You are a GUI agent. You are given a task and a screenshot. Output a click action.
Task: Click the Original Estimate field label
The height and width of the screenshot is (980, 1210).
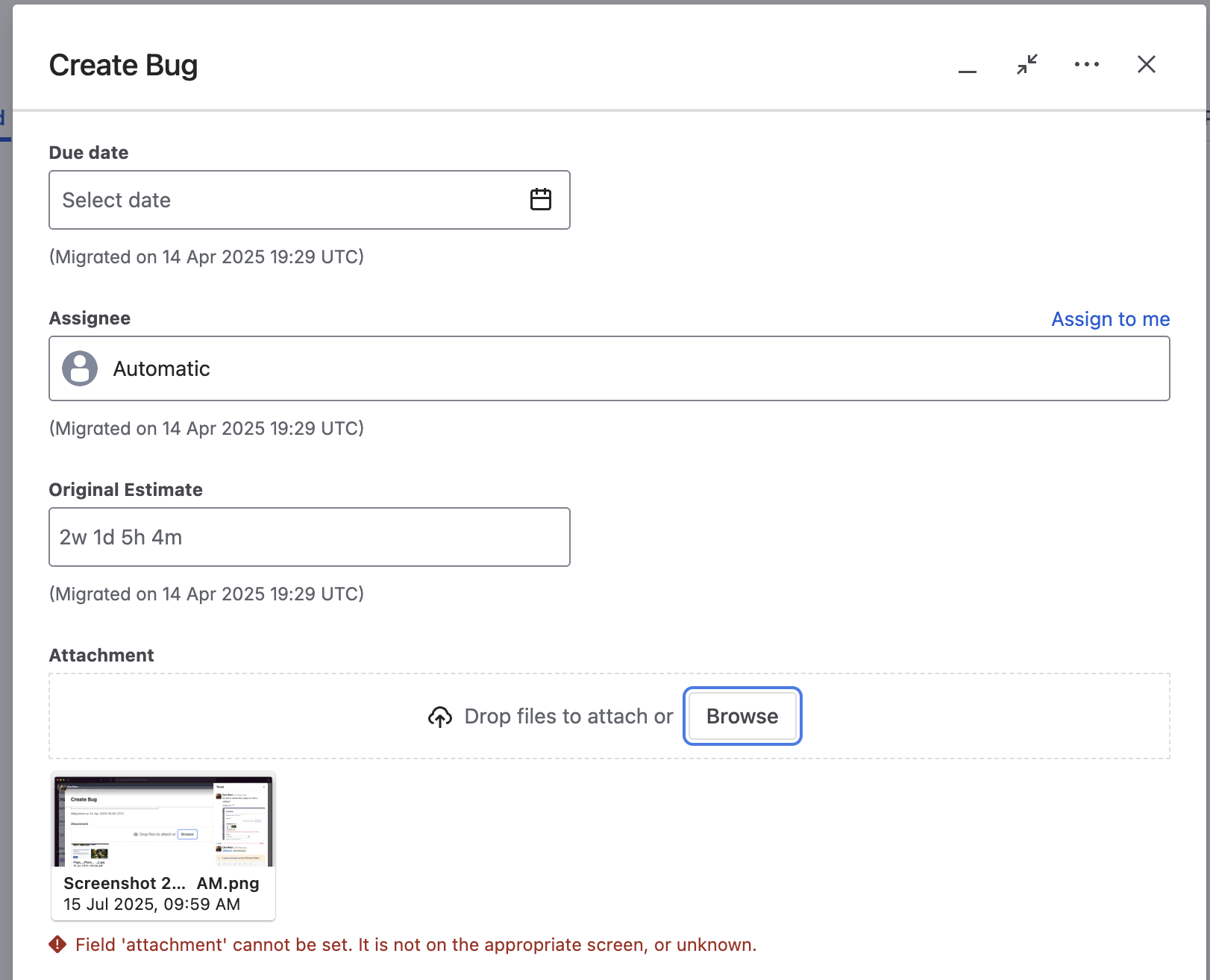tap(126, 489)
